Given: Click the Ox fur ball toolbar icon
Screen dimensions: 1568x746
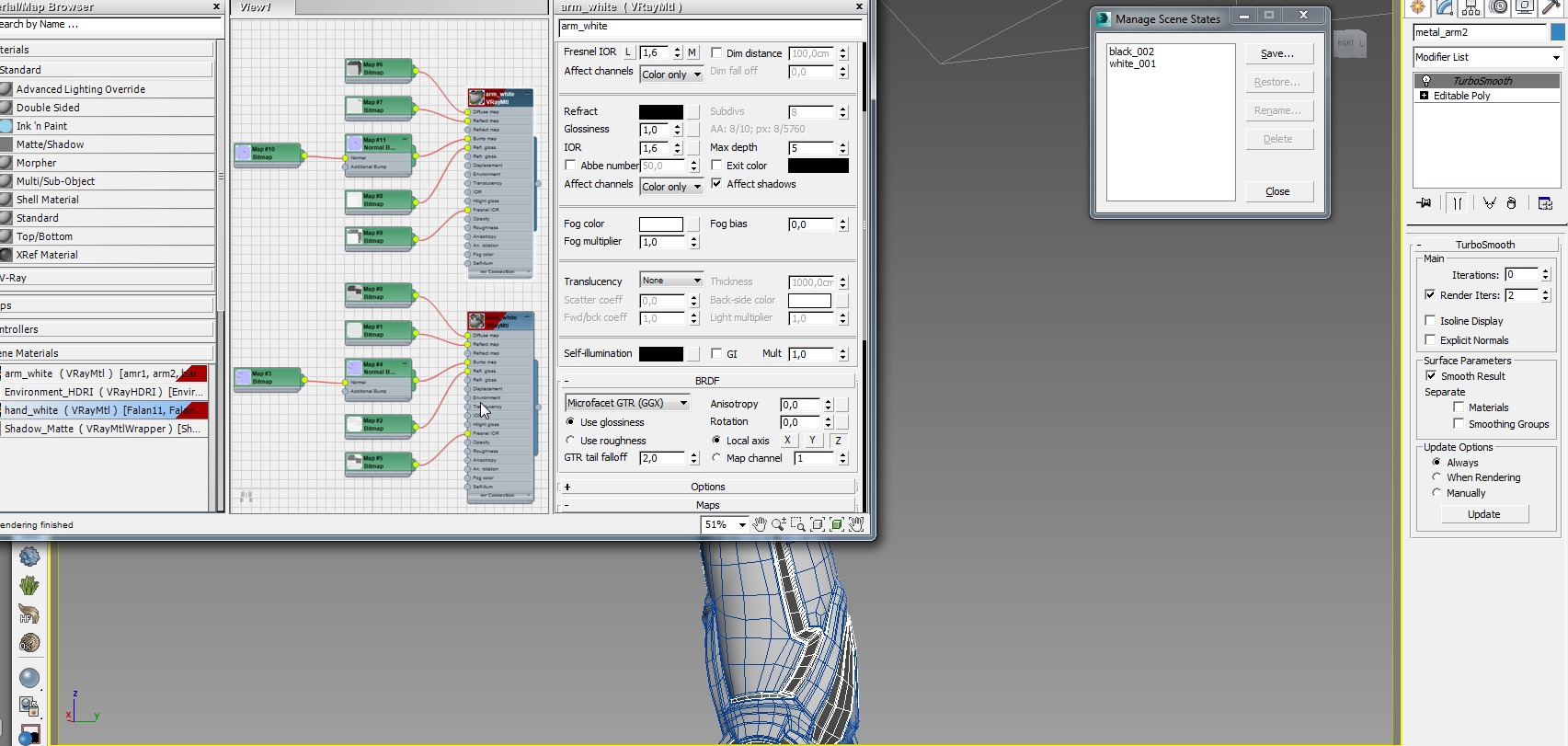Looking at the screenshot, I should tap(29, 642).
